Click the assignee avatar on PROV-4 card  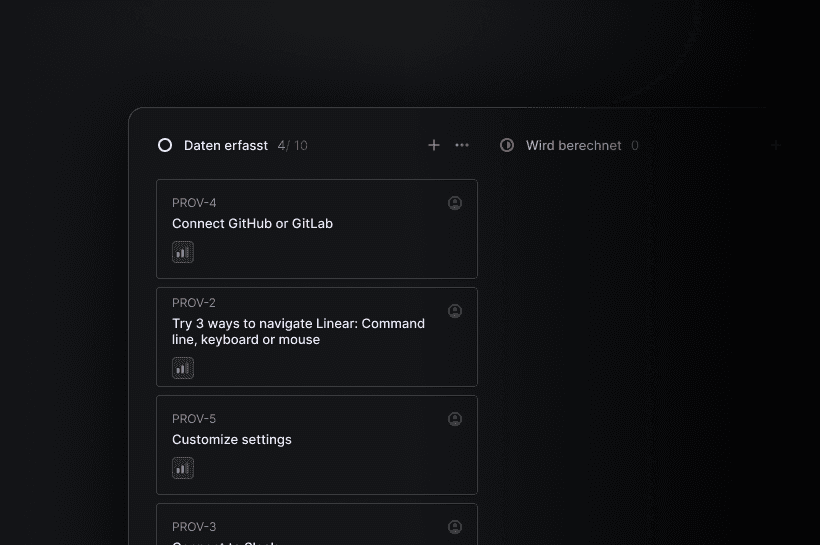pos(455,203)
